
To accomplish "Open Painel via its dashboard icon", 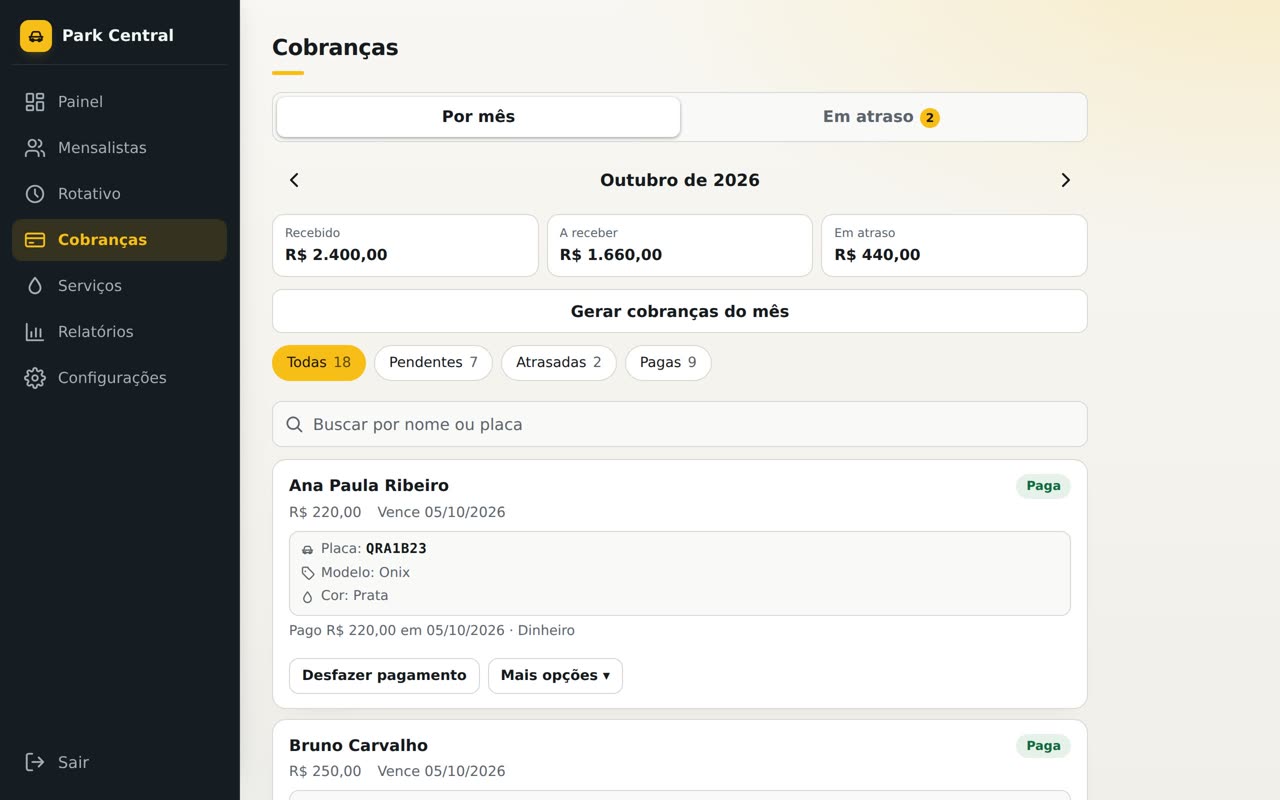I will point(35,102).
